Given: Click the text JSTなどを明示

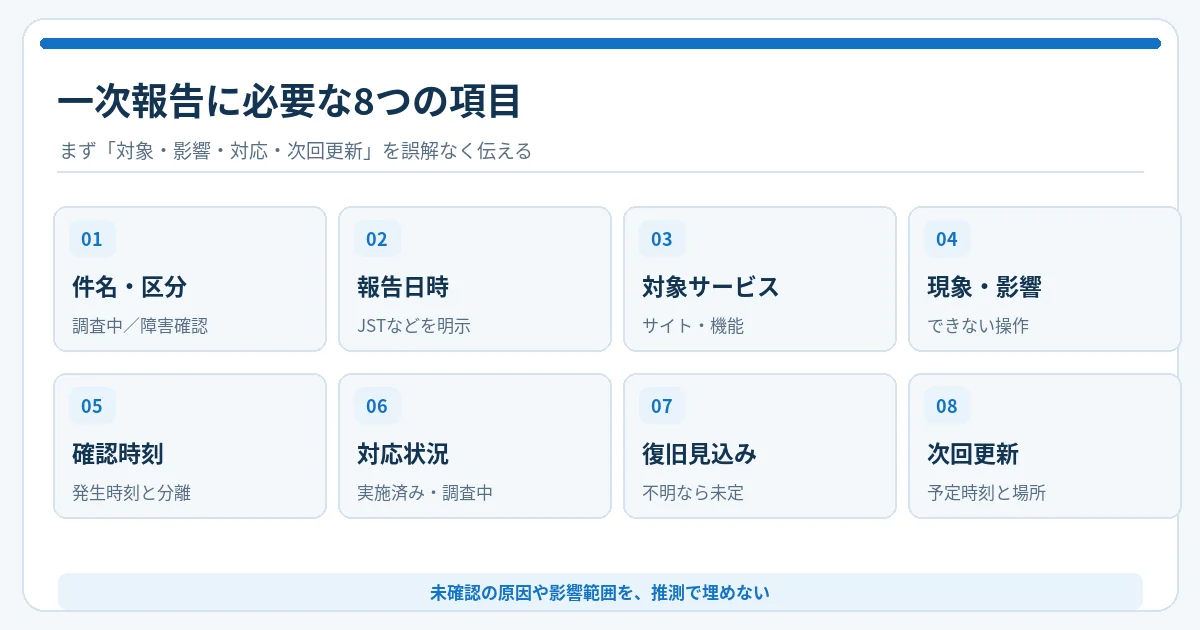Looking at the screenshot, I should pos(414,326).
